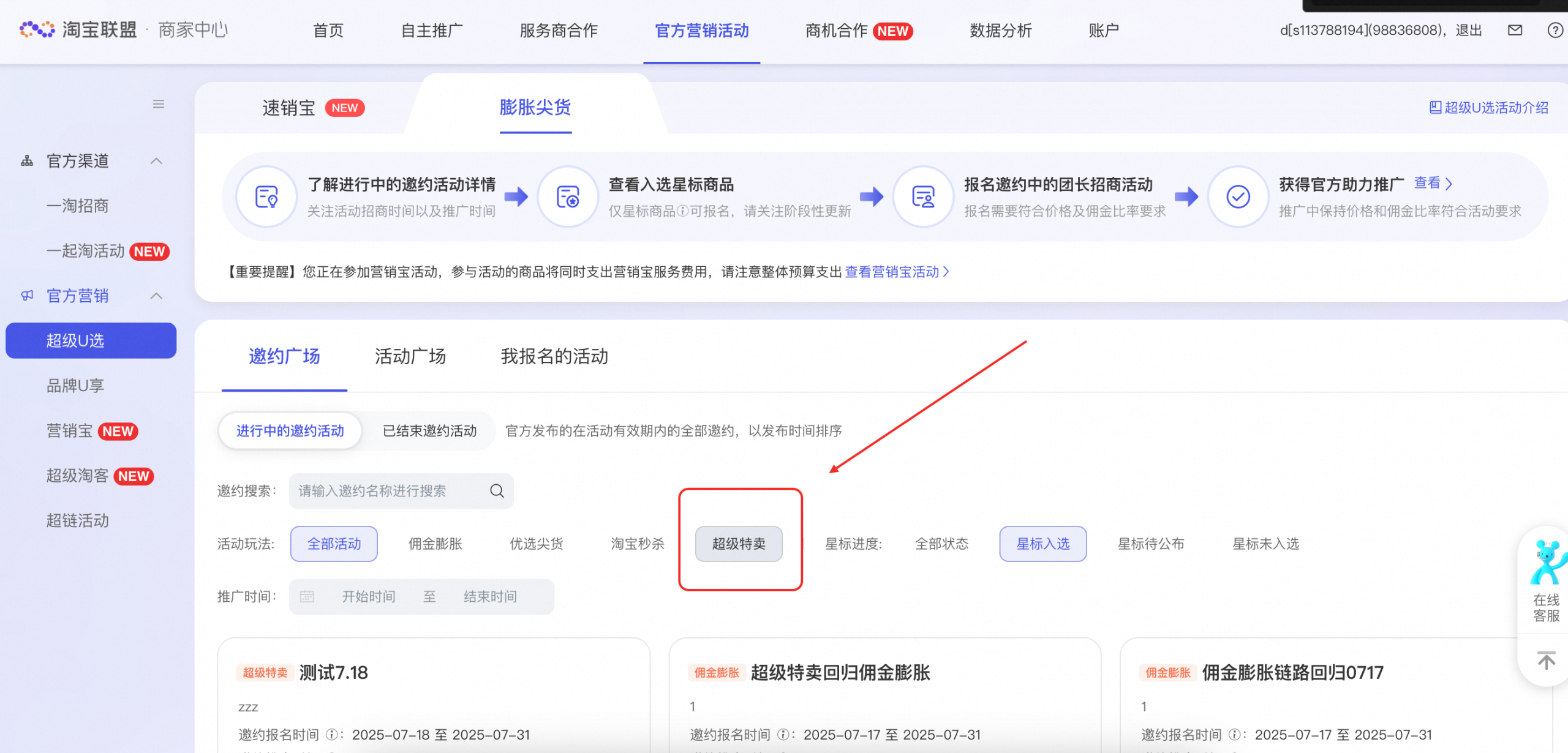Click the 官方渠道 hierarchy icon
Image resolution: width=1568 pixels, height=753 pixels.
[x=27, y=161]
